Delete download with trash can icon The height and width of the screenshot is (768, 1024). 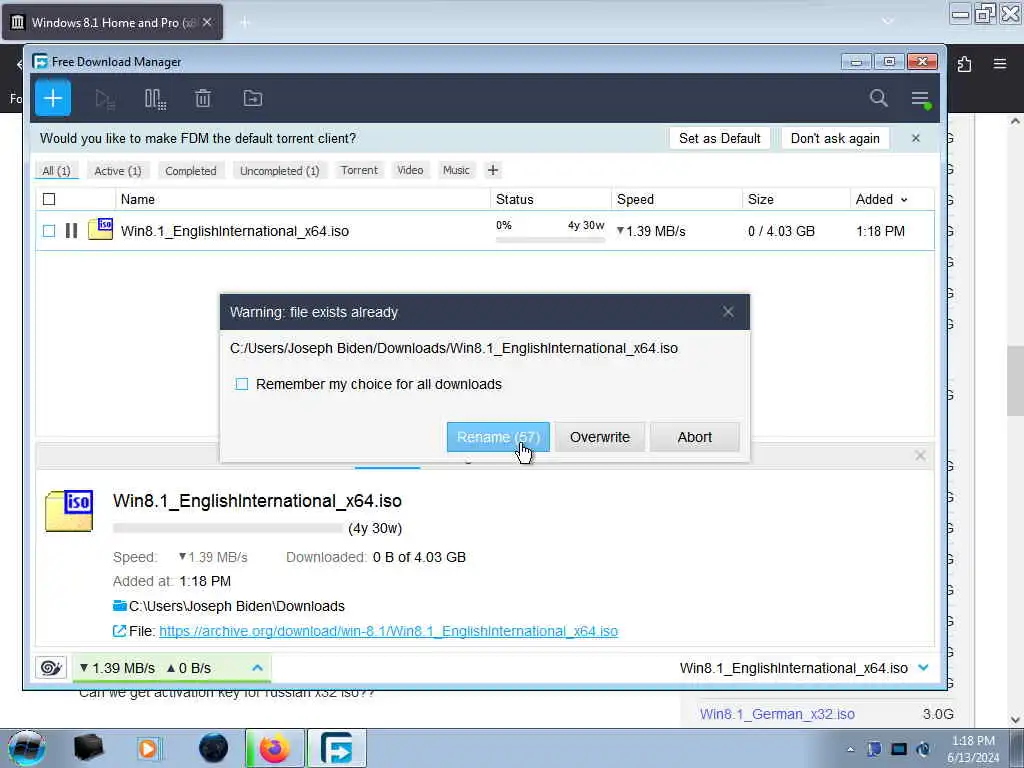coord(203,99)
